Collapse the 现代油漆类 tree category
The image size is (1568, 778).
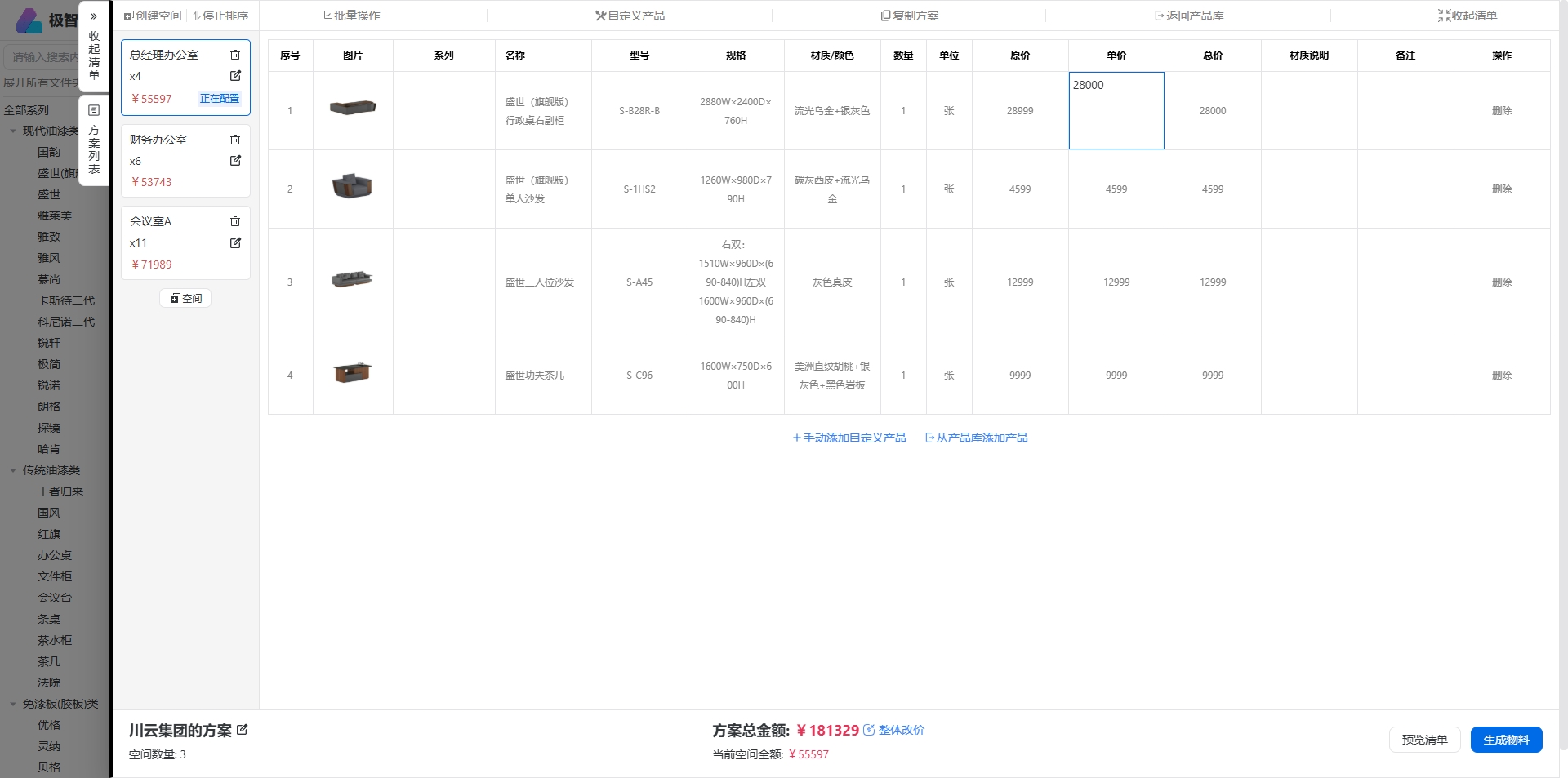pyautogui.click(x=13, y=131)
